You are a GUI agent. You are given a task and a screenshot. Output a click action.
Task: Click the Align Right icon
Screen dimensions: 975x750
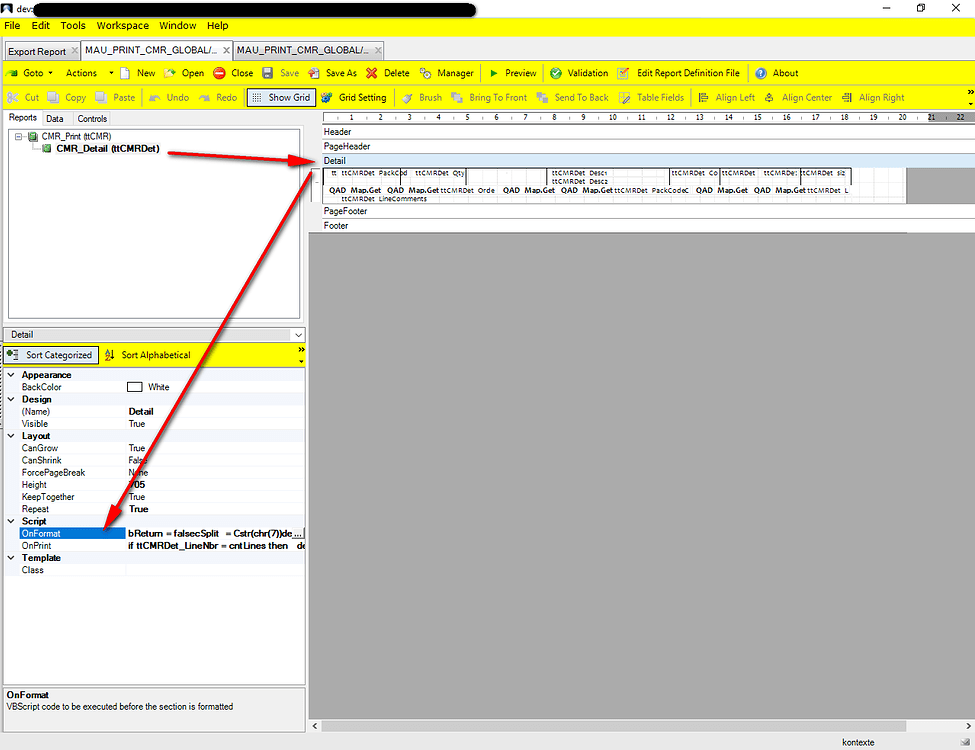pyautogui.click(x=847, y=98)
